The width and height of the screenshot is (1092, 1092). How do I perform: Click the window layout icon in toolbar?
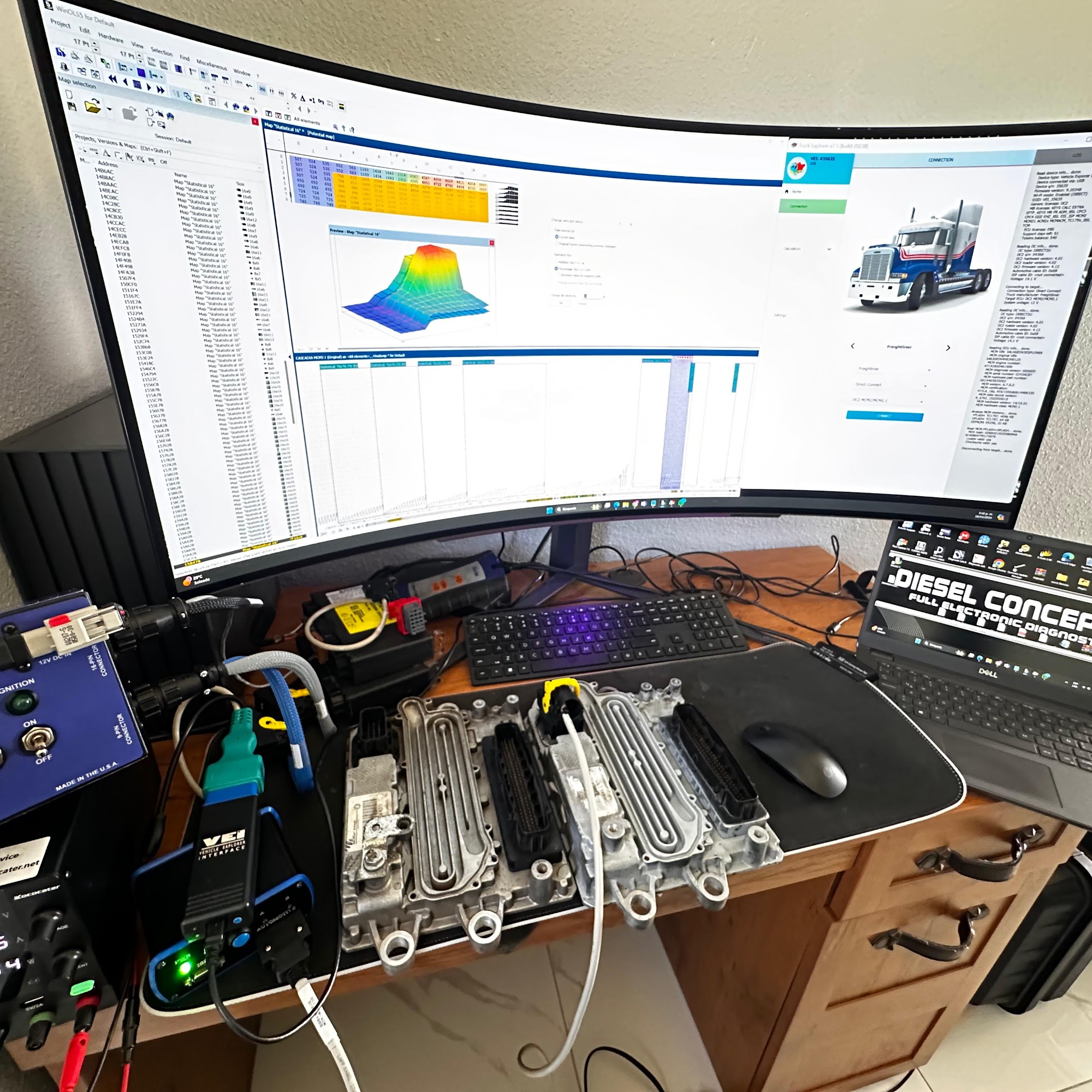(212, 102)
